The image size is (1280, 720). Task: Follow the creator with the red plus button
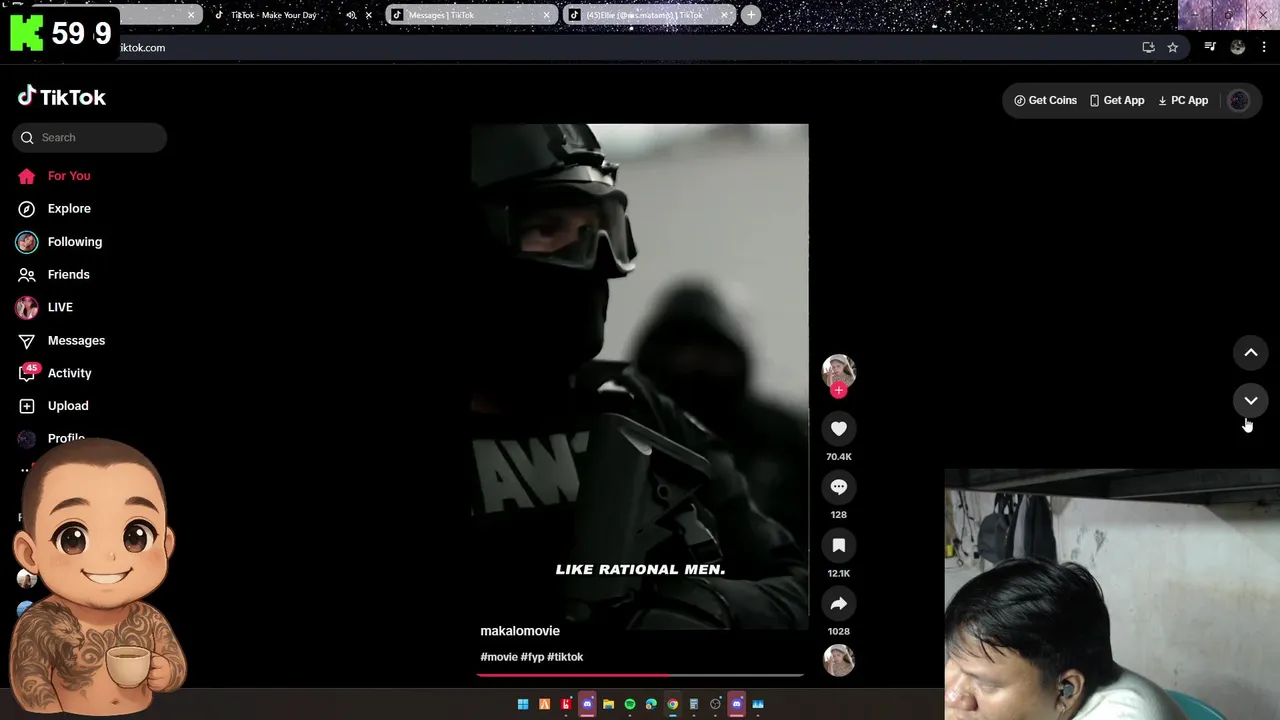tap(838, 391)
